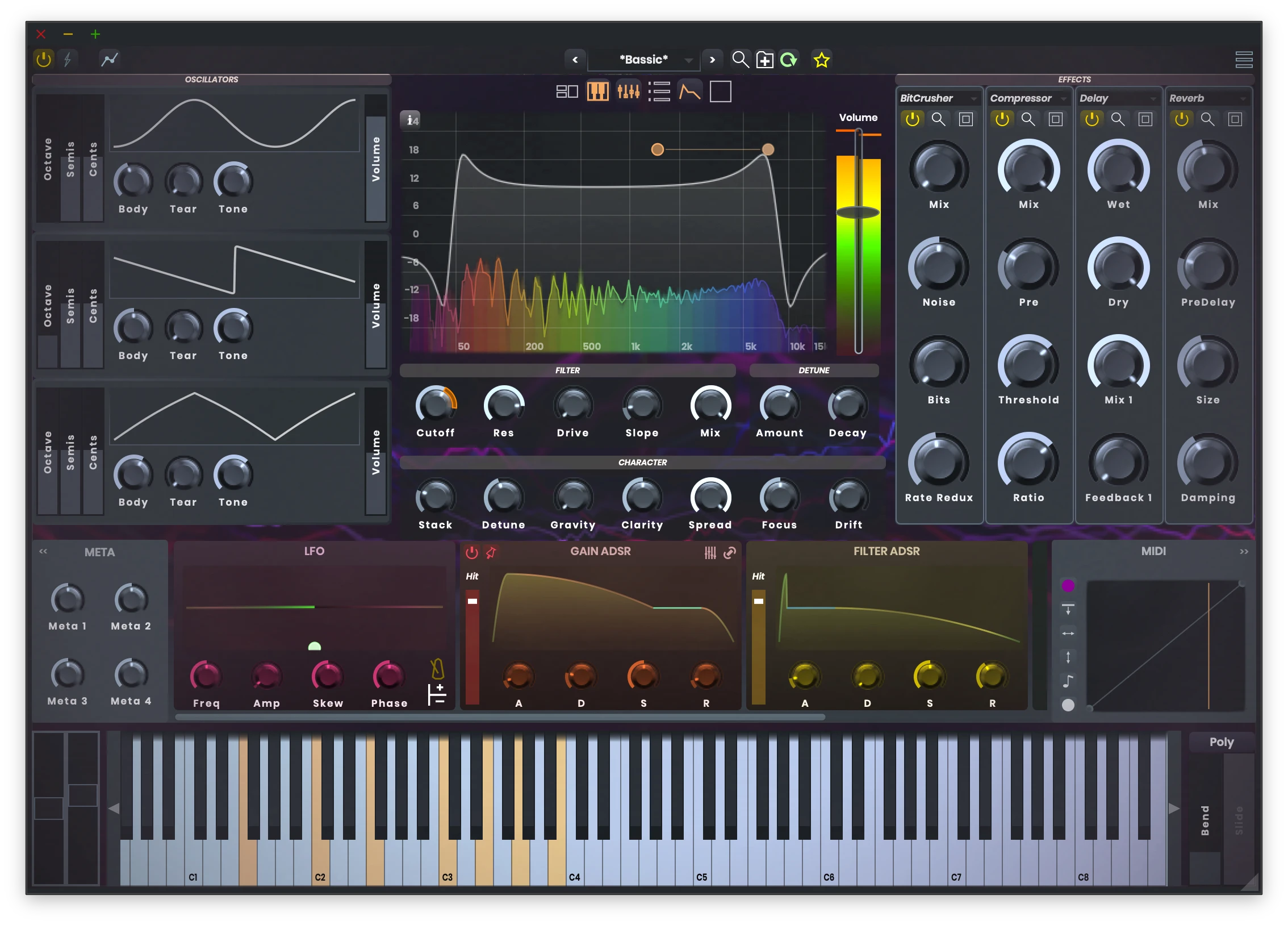Select the mixer sliders view icon
The height and width of the screenshot is (925, 1288).
pyautogui.click(x=628, y=91)
